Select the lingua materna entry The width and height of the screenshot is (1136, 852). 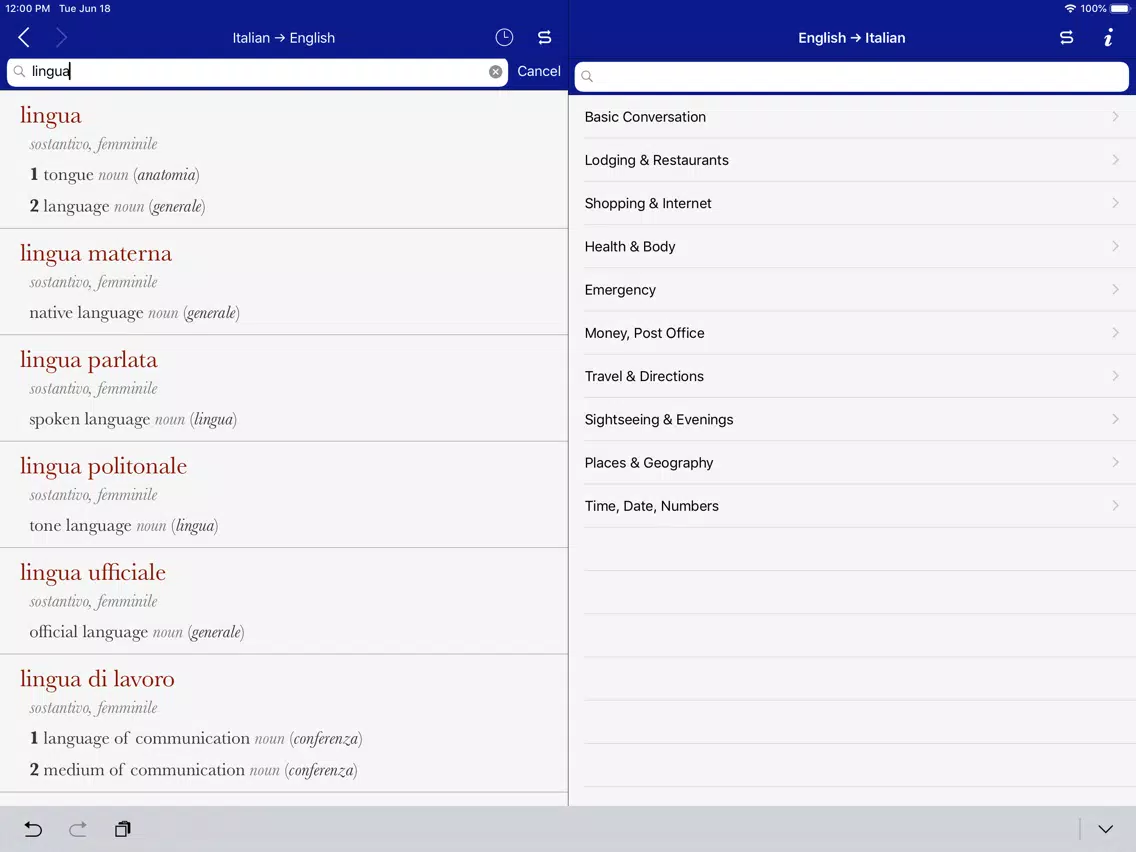[x=284, y=282]
